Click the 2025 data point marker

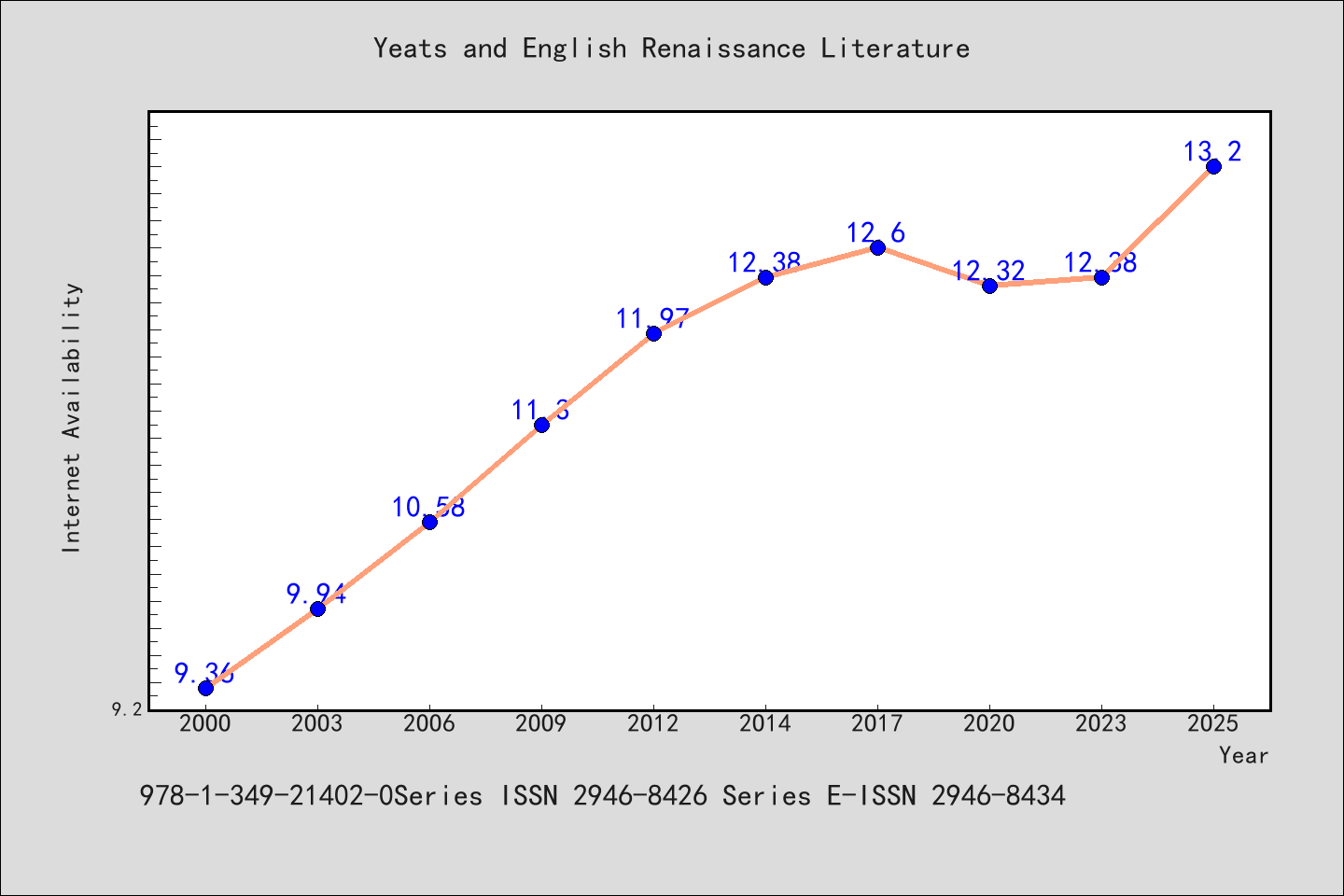point(1213,166)
